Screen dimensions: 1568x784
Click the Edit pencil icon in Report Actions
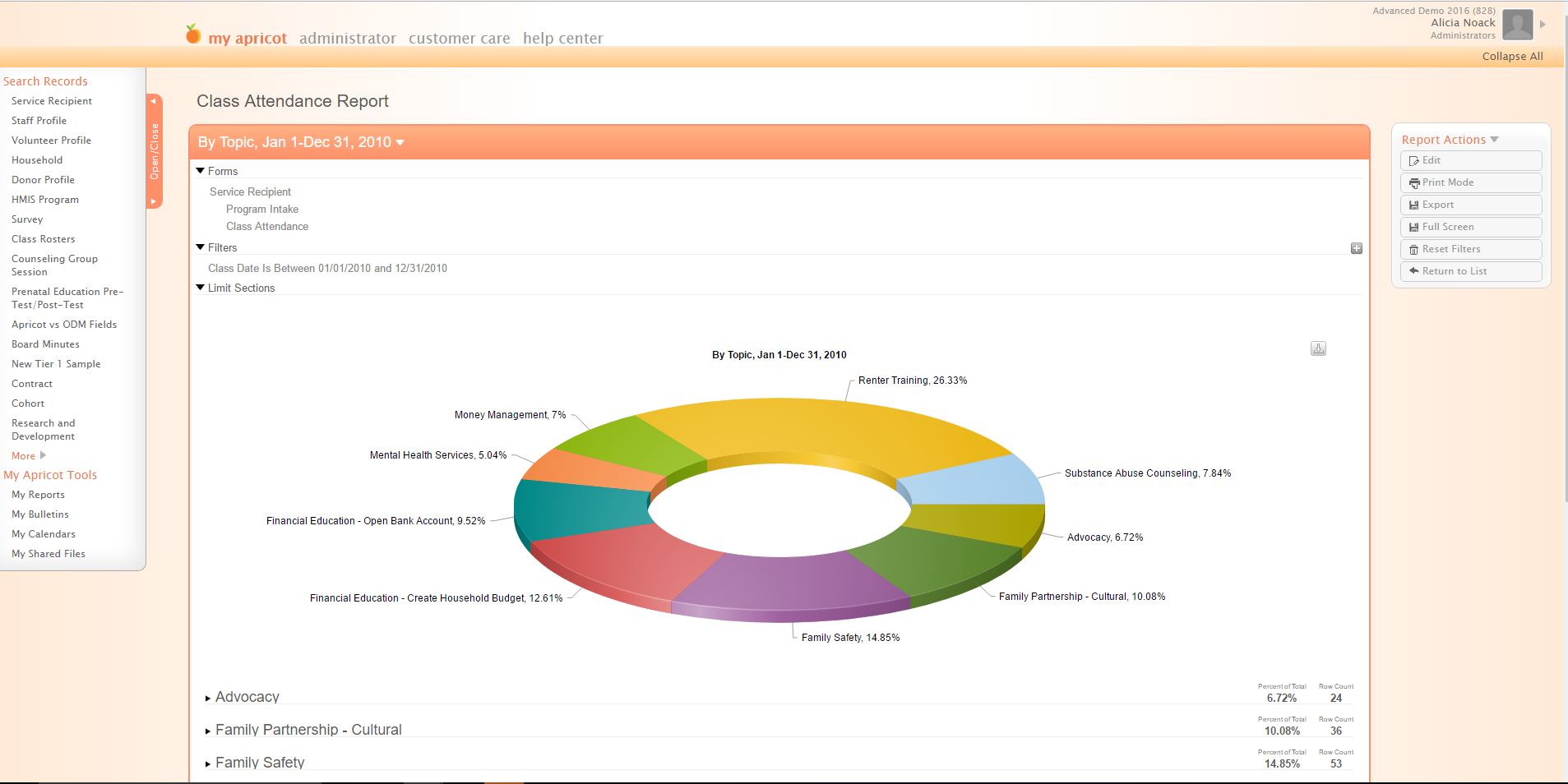pyautogui.click(x=1413, y=161)
